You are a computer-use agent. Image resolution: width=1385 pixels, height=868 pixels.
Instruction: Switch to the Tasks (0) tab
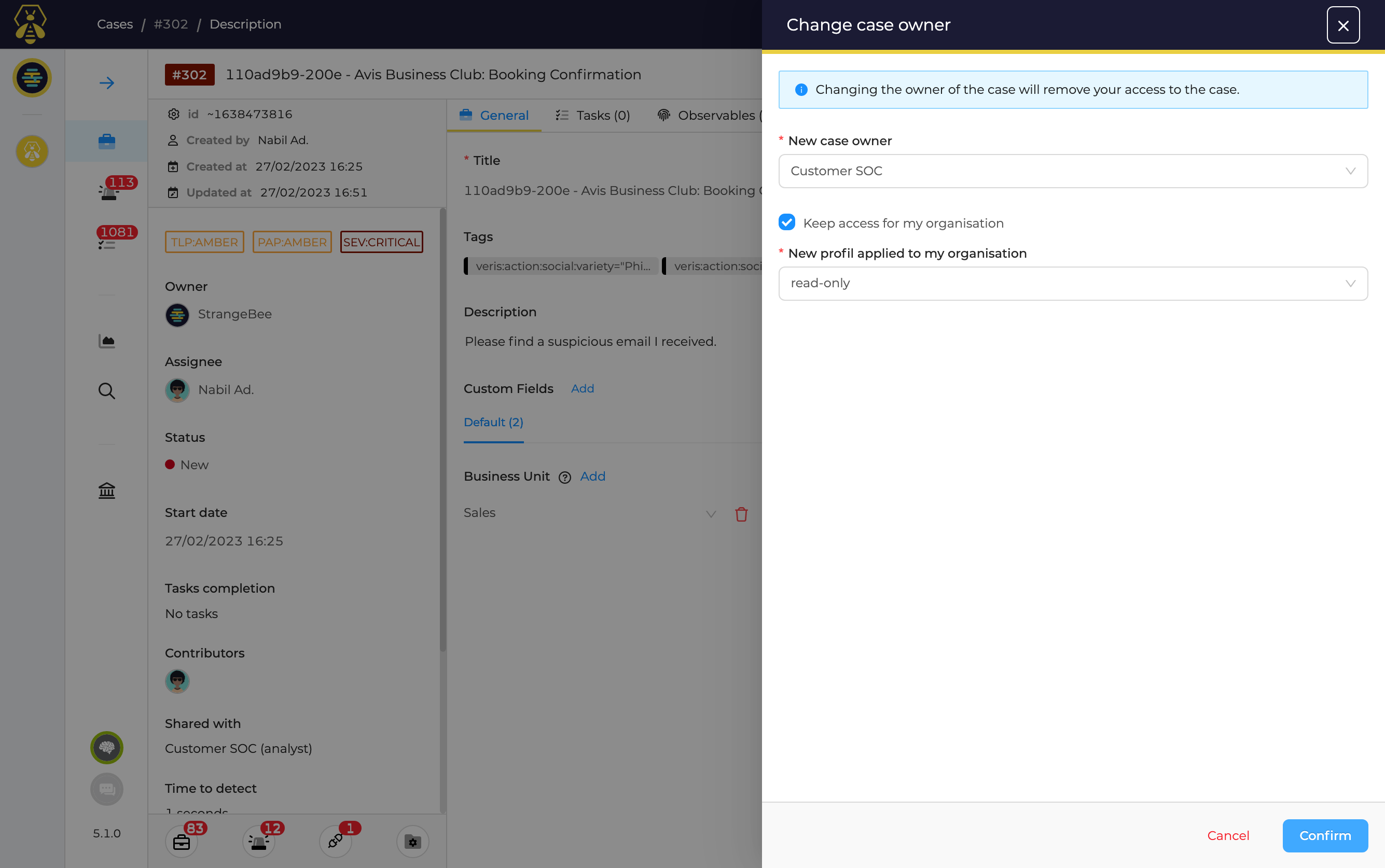(593, 116)
